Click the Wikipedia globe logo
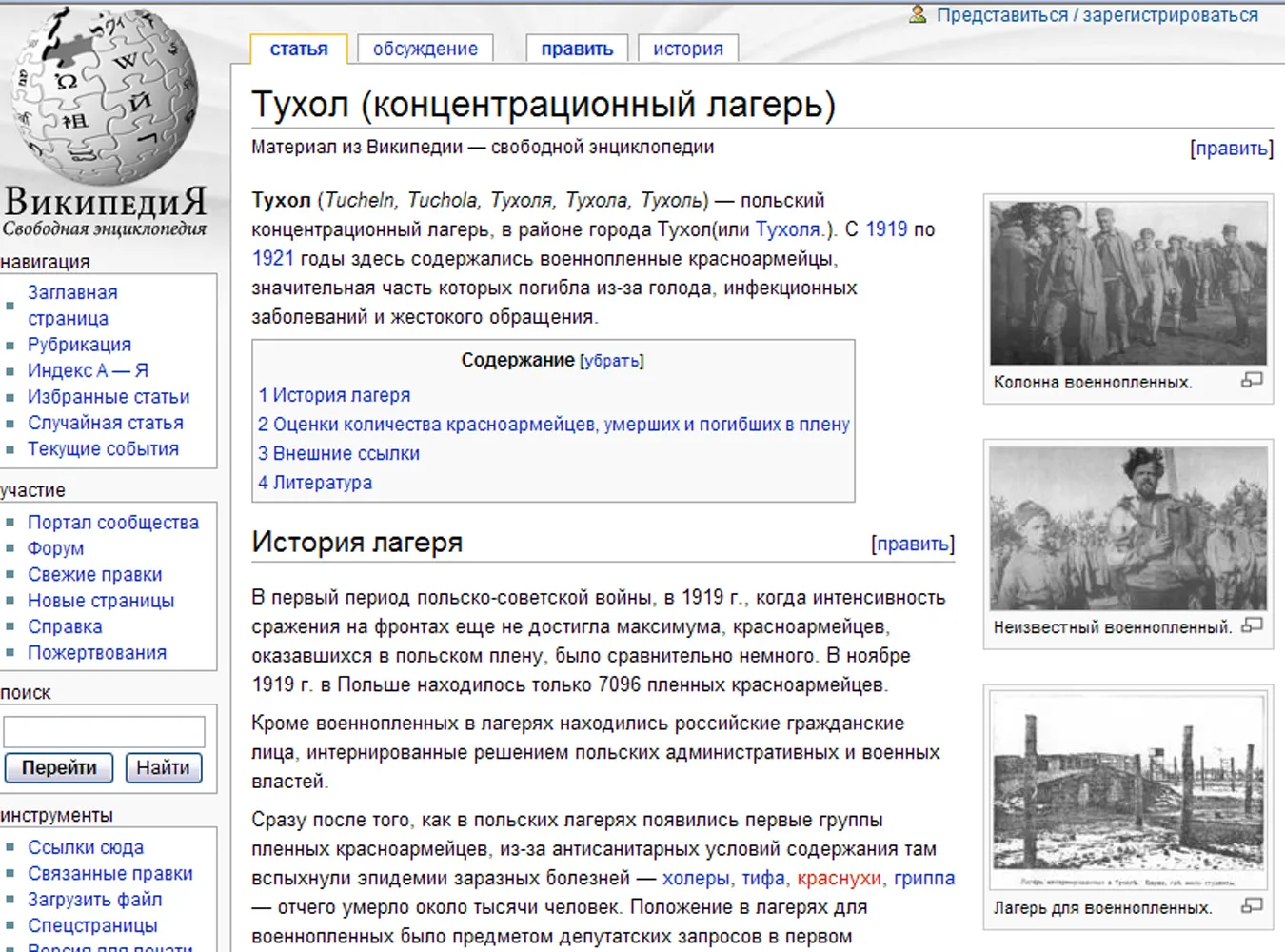This screenshot has height=952, width=1285. (105, 95)
